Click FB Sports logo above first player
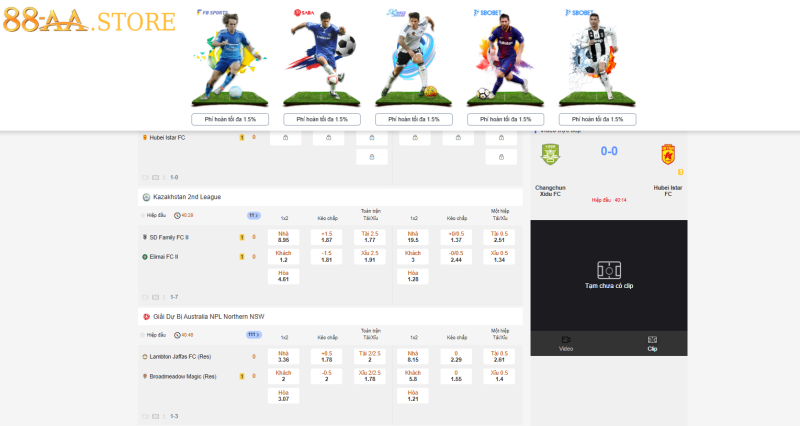 (212, 12)
